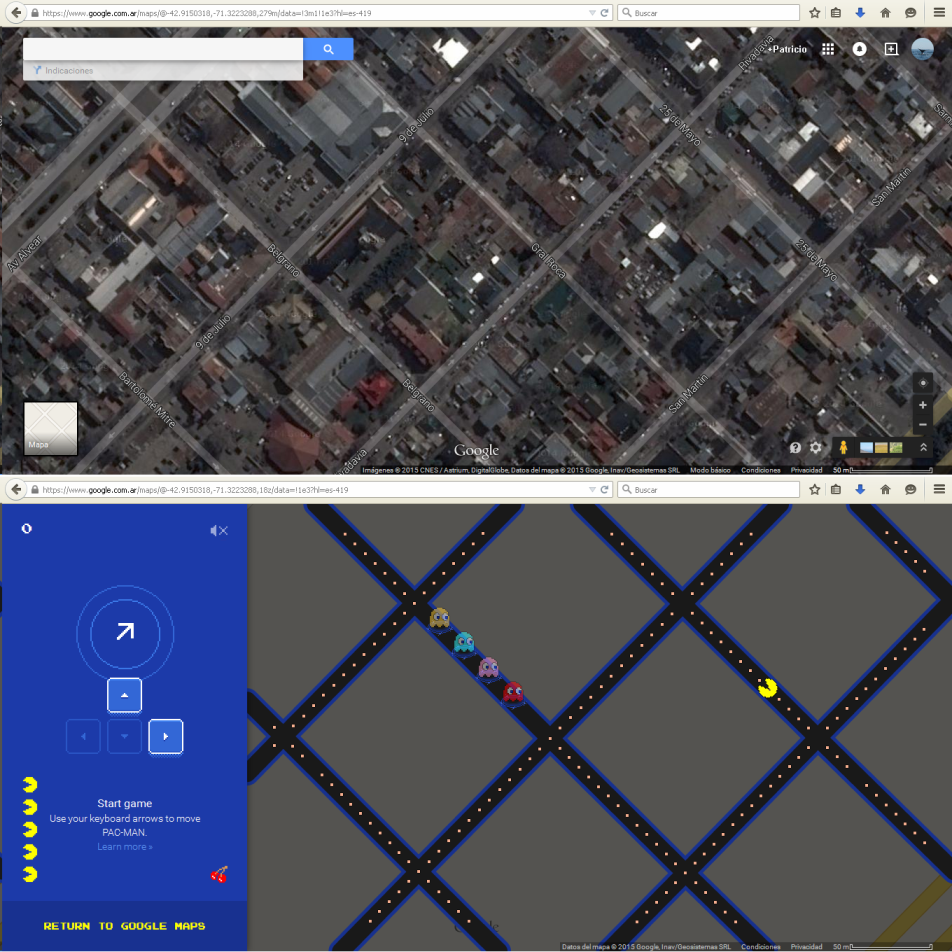The image size is (952, 952).
Task: Click the orange Clyde ghost
Action: pos(439,618)
